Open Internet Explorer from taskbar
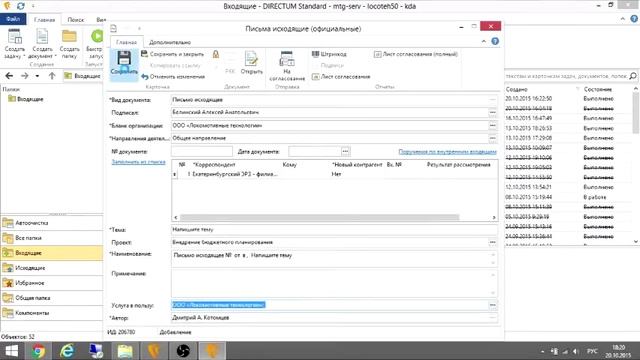Image resolution: width=640 pixels, height=360 pixels. tap(67, 351)
